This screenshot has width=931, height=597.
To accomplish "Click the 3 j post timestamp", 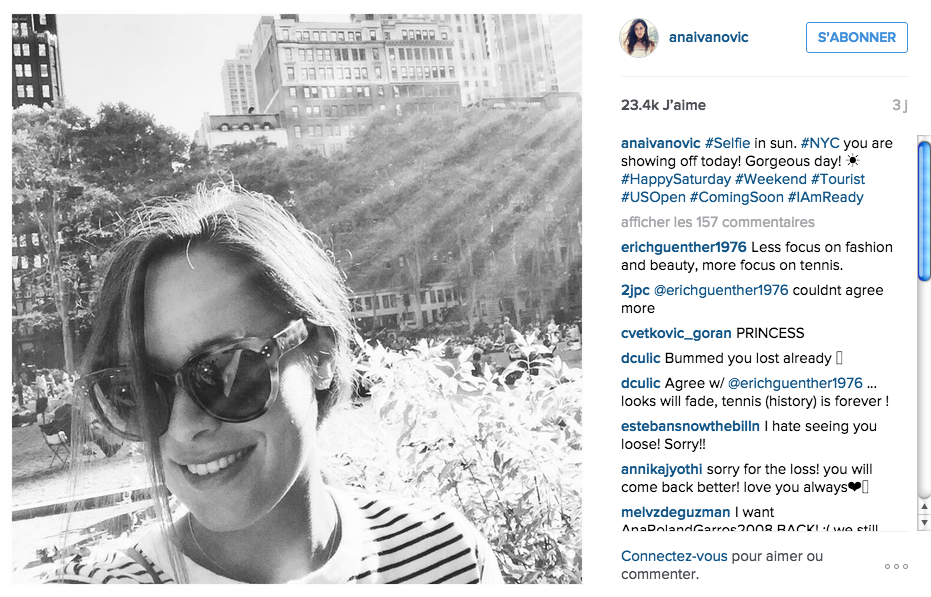I will tap(900, 105).
